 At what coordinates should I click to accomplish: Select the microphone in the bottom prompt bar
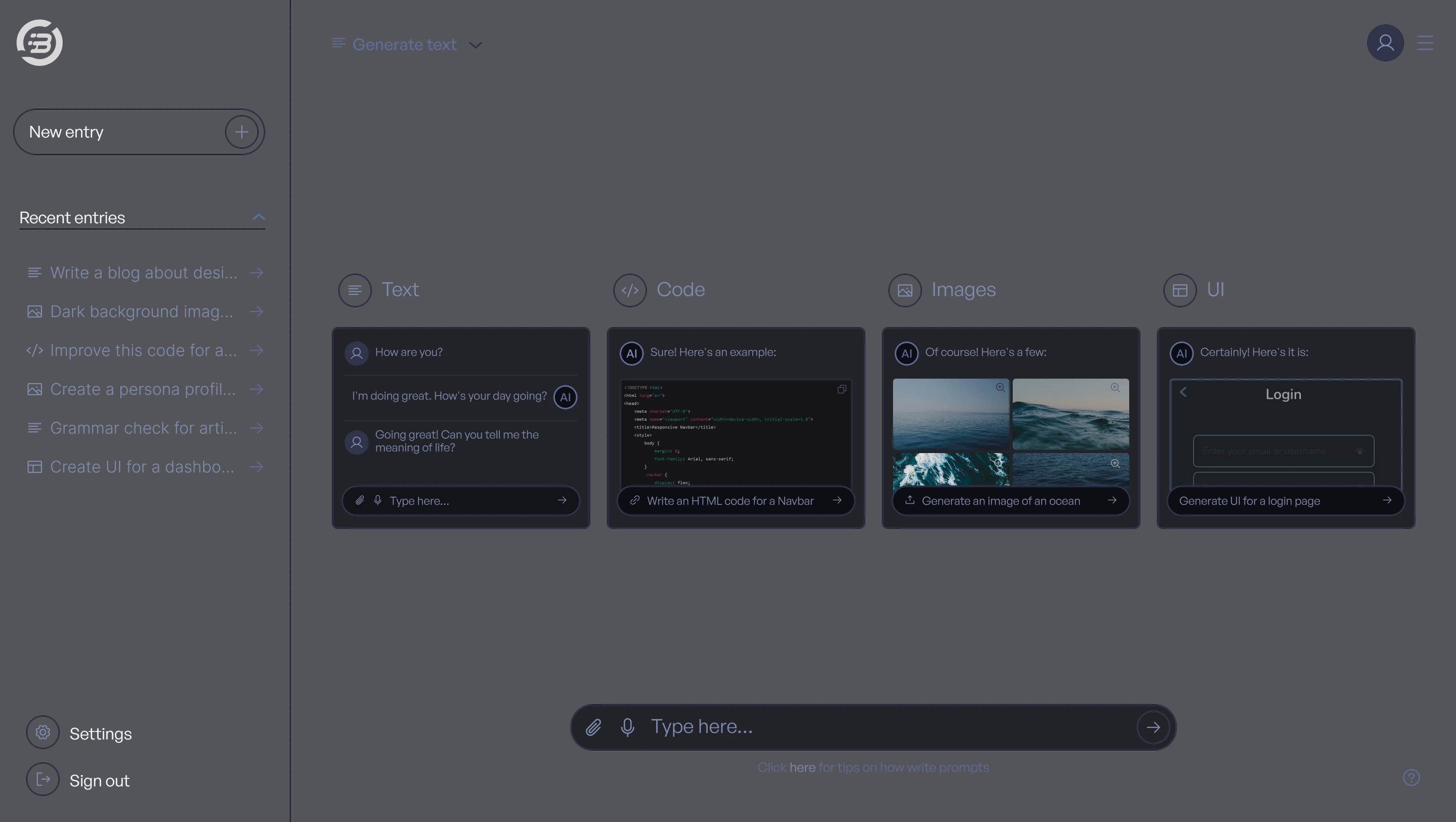pos(627,728)
